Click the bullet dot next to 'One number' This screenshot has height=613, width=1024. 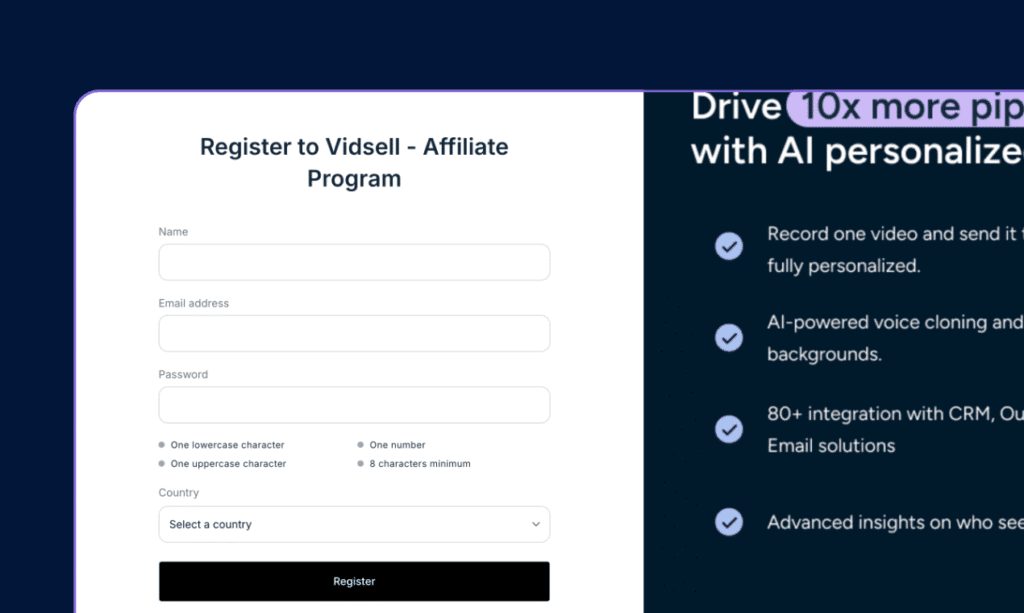(361, 445)
